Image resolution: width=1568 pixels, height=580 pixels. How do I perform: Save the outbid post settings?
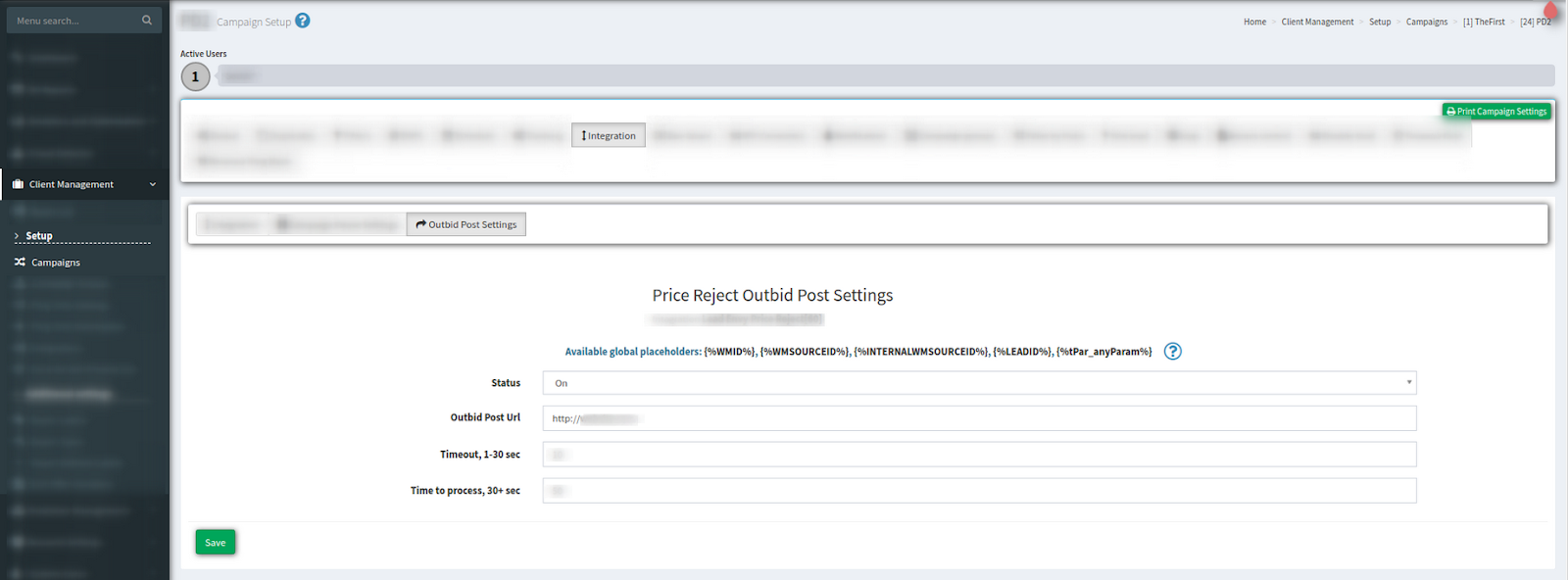click(215, 543)
